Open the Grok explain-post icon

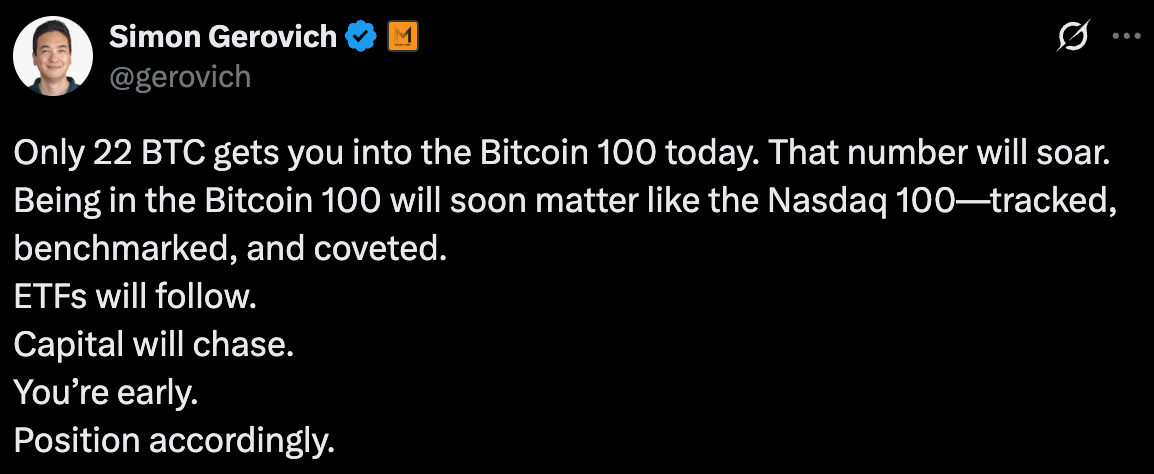[1073, 35]
